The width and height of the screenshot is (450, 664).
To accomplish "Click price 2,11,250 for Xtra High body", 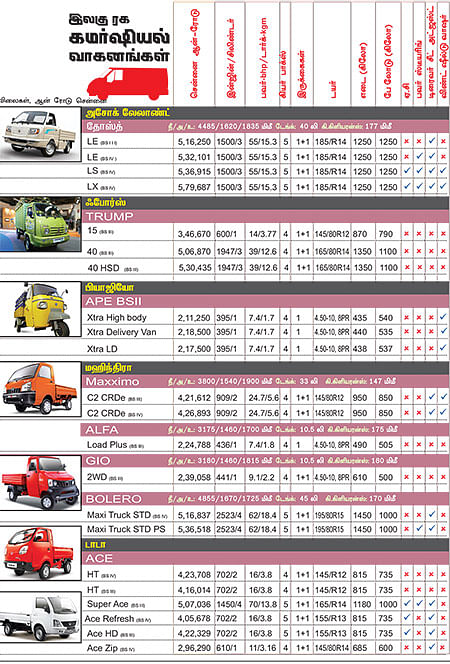I will click(194, 318).
